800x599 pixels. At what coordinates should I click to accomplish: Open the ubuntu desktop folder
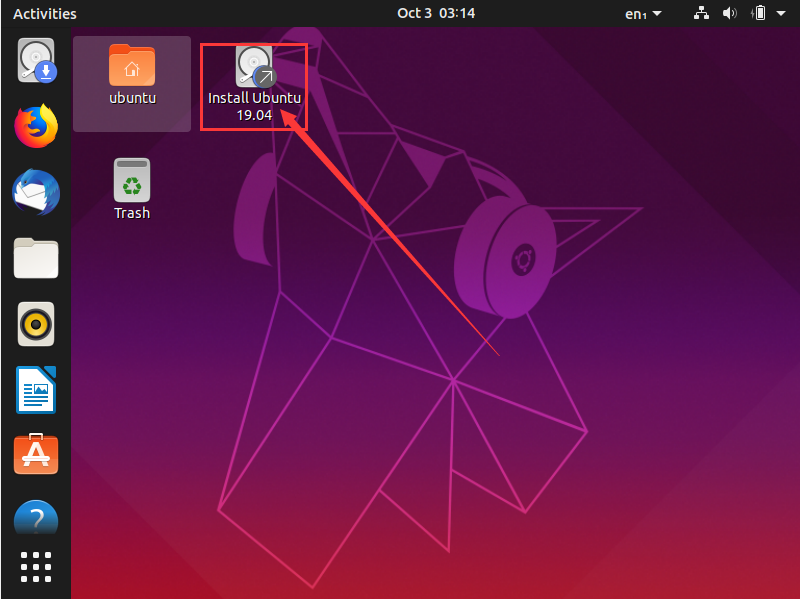131,70
